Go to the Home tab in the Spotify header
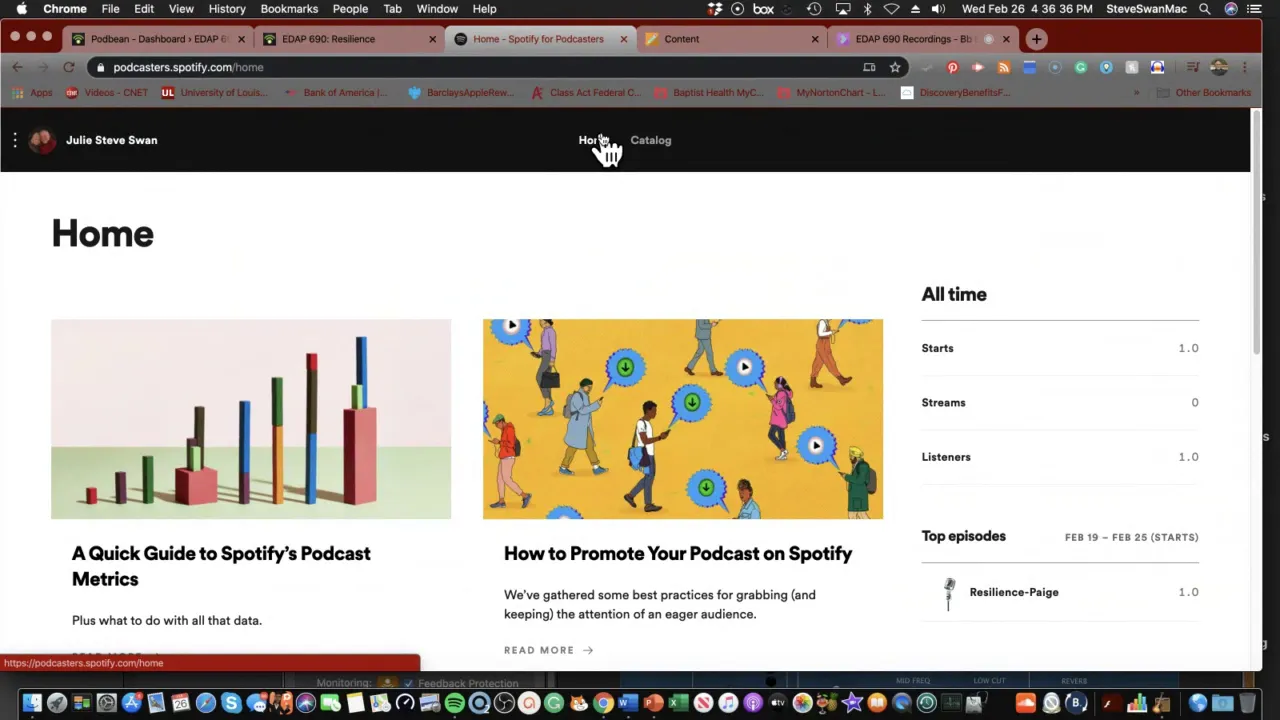The width and height of the screenshot is (1280, 720). click(x=592, y=140)
